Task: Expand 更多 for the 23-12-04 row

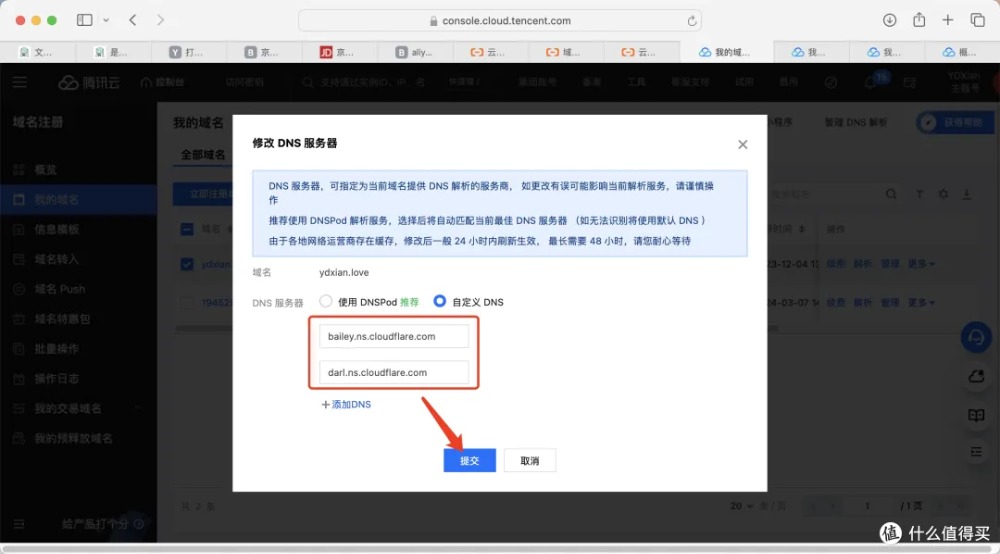Action: [921, 264]
